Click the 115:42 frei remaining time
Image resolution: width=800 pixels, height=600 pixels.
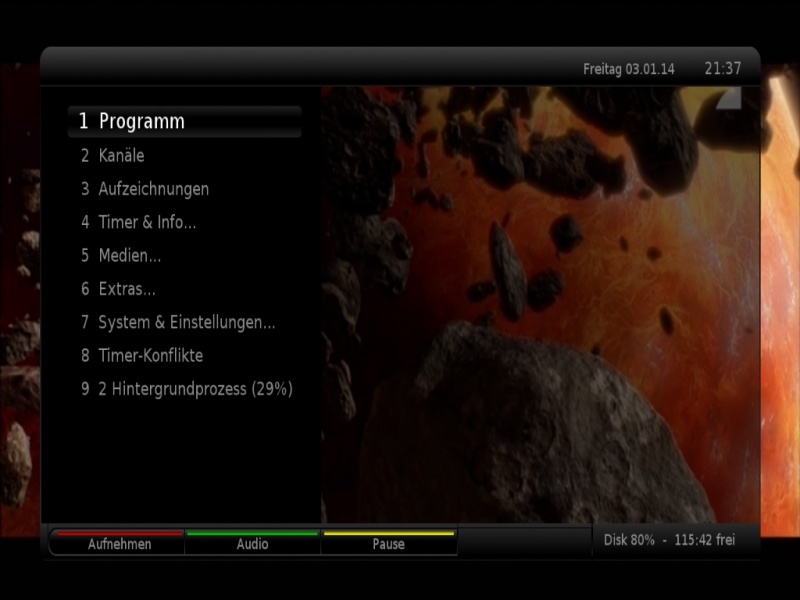(x=704, y=540)
